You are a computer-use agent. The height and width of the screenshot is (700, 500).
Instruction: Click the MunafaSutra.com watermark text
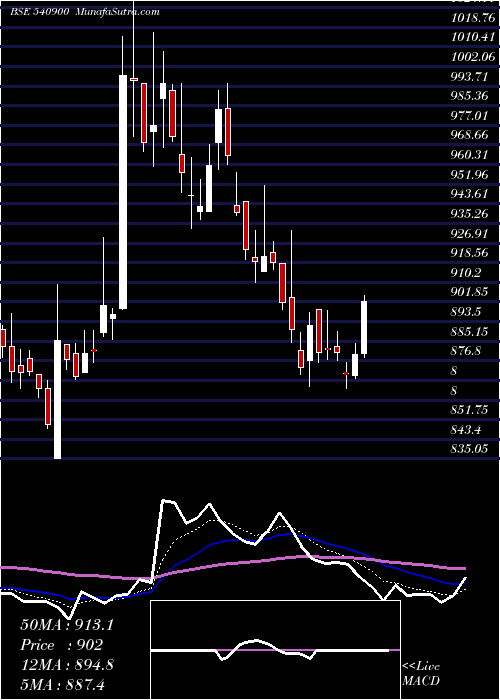pos(117,12)
